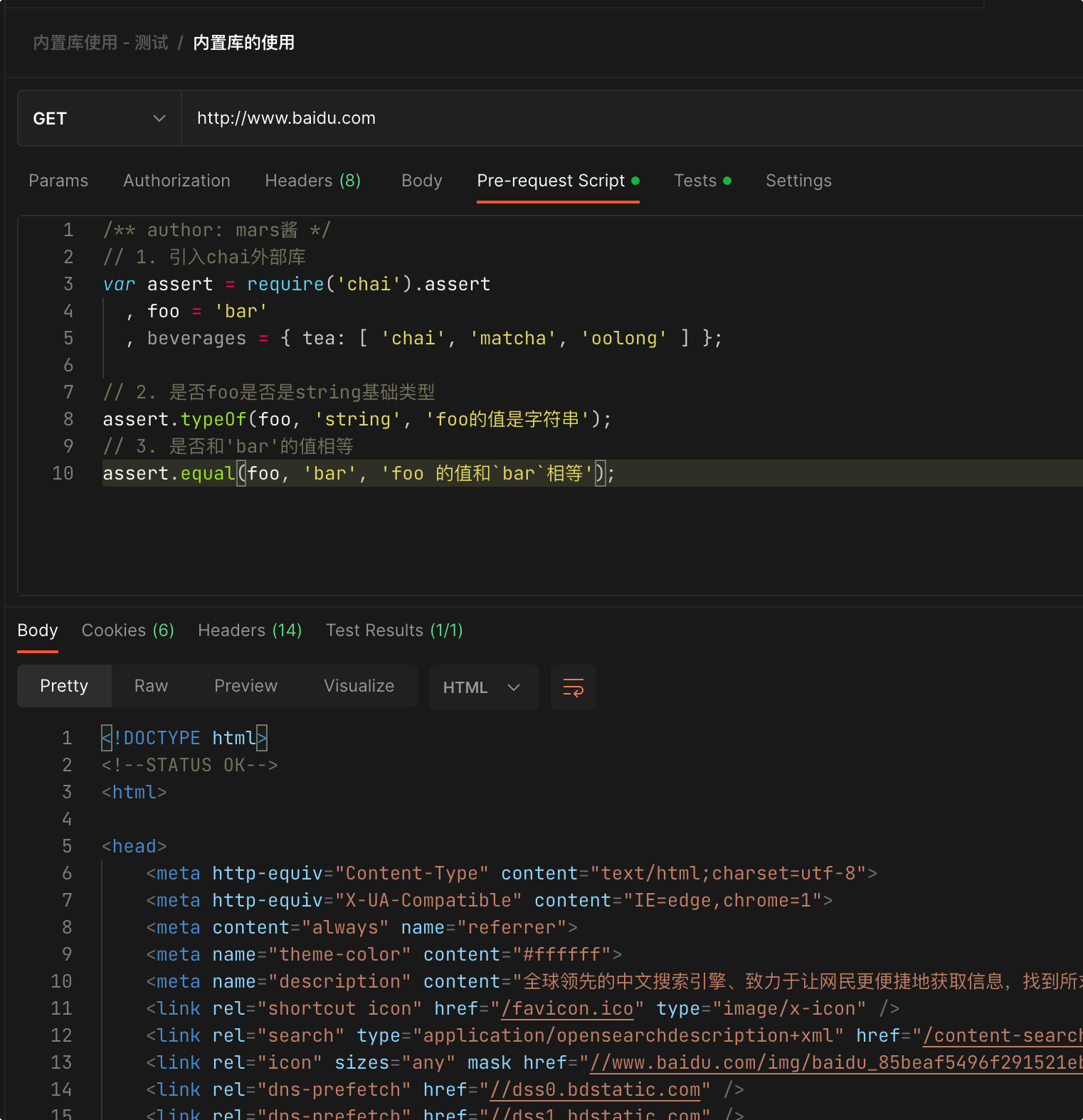Click the <html> tag response line
The height and width of the screenshot is (1120, 1083).
click(x=134, y=792)
